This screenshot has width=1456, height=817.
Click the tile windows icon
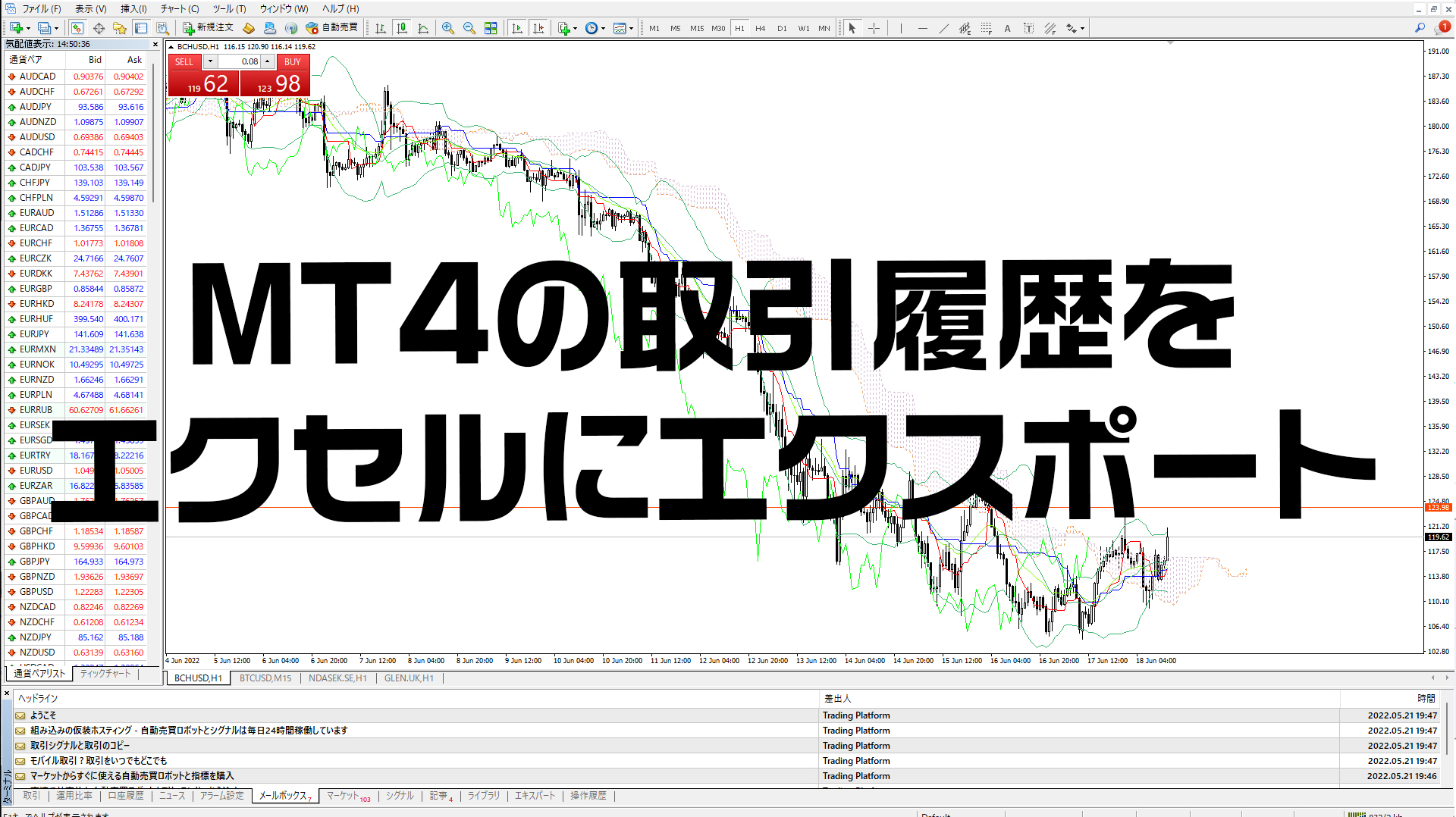[491, 28]
